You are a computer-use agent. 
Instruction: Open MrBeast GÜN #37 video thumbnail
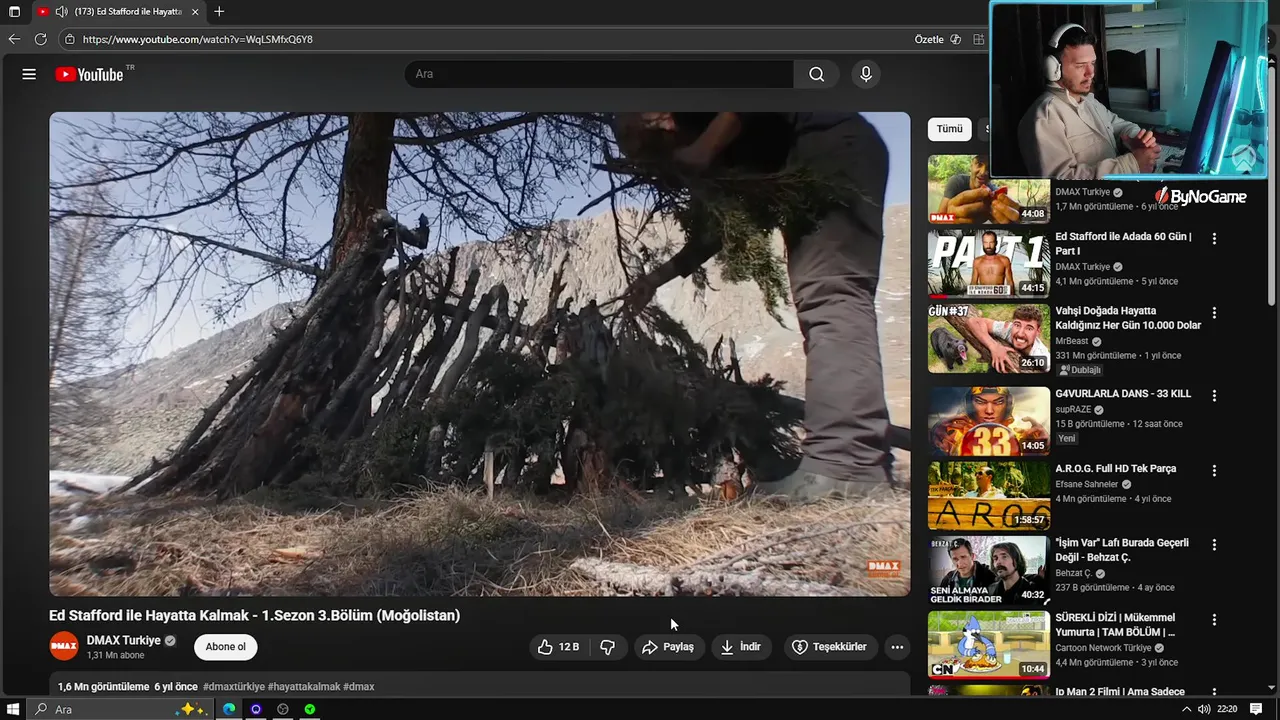989,339
